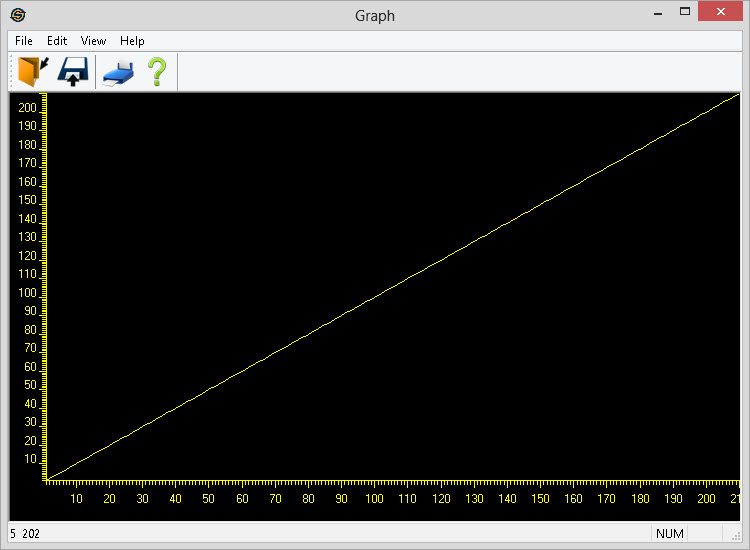Click the Save floppy disk icon
This screenshot has height=550, width=750.
[x=73, y=72]
